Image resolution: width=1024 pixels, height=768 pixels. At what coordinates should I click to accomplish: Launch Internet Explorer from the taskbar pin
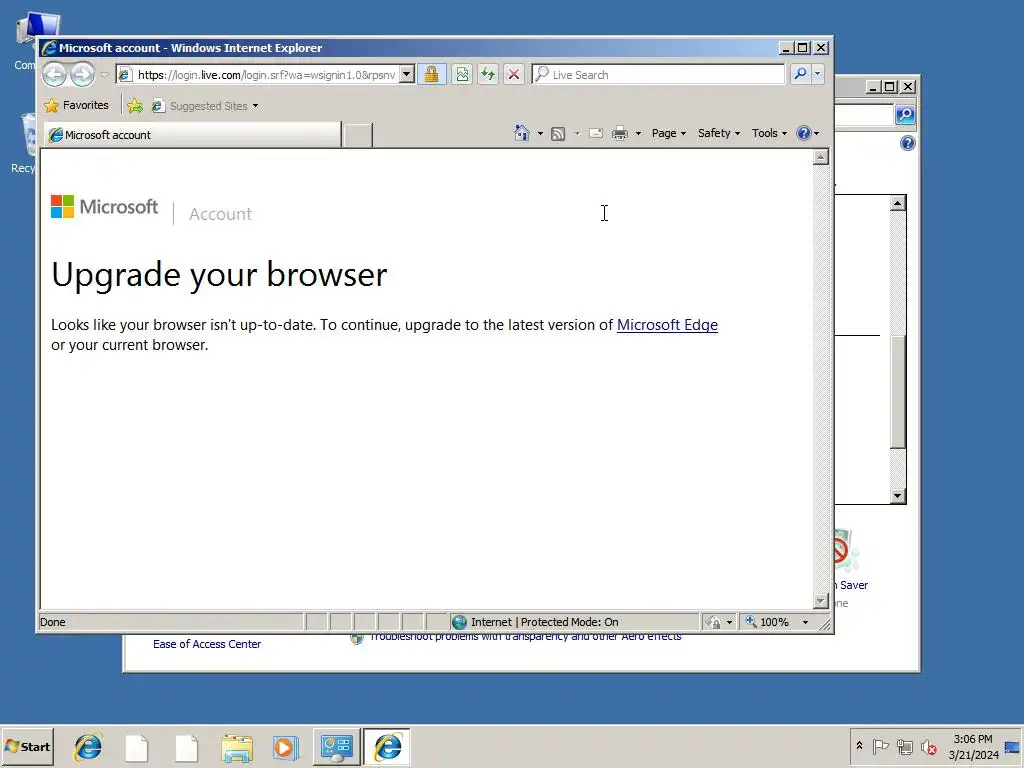88,747
